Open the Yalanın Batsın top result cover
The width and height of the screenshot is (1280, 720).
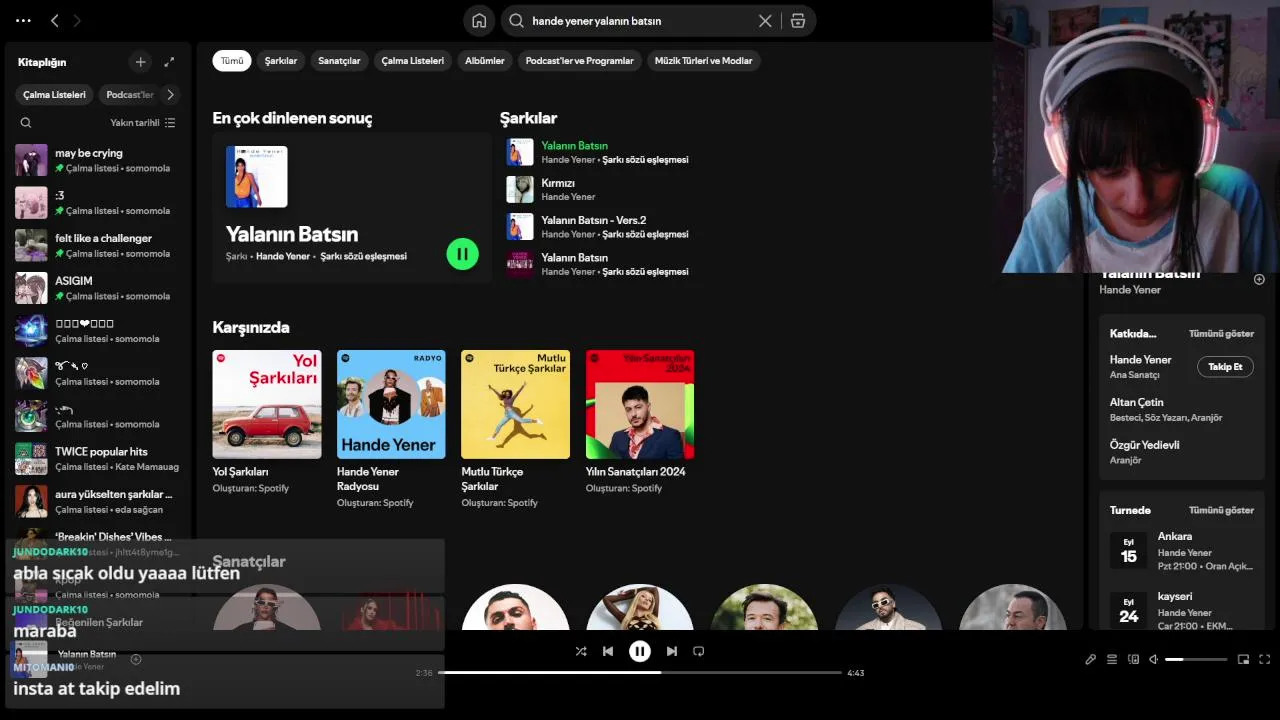[x=257, y=177]
